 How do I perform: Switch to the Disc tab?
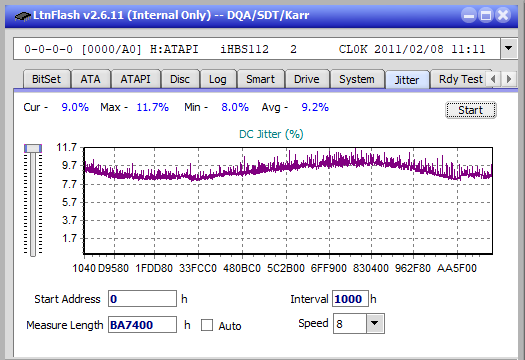[180, 79]
